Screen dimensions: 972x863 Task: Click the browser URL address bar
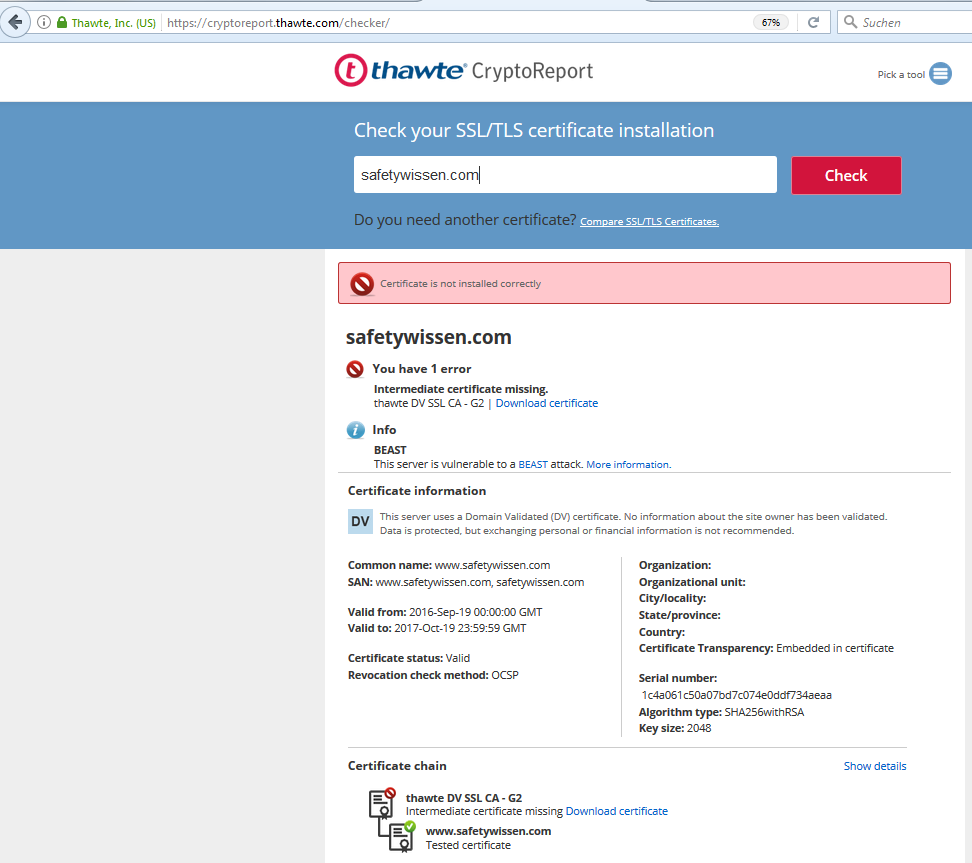(456, 22)
